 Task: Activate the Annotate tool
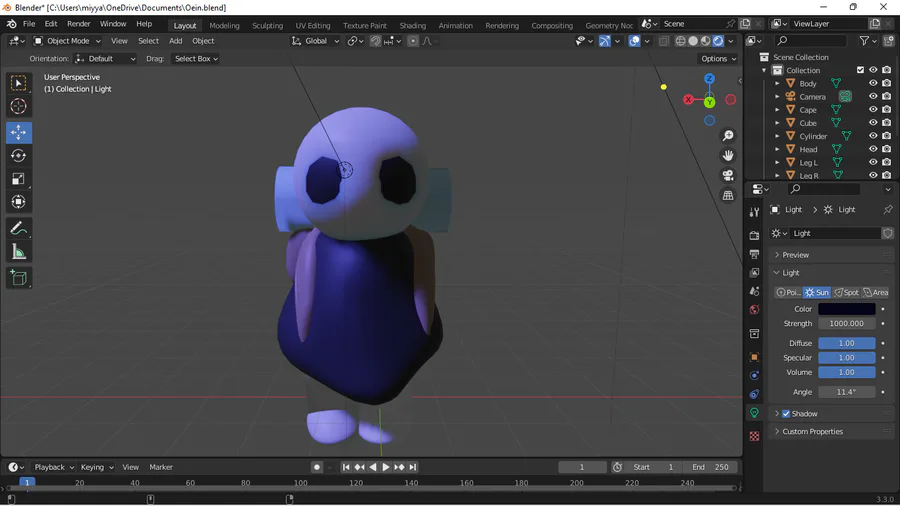pyautogui.click(x=18, y=229)
